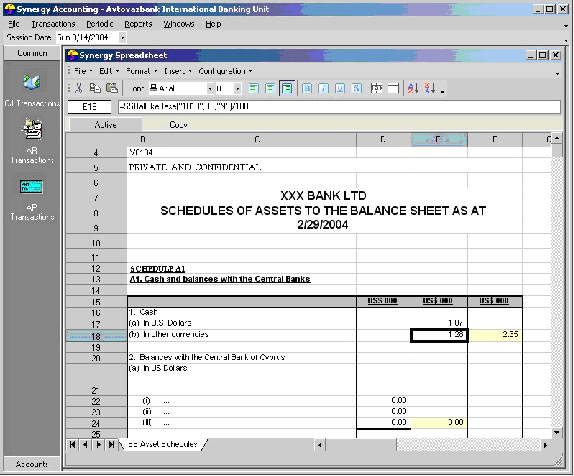574x476 pixels.
Task: Click the Cut scissors icon
Action: (78, 88)
